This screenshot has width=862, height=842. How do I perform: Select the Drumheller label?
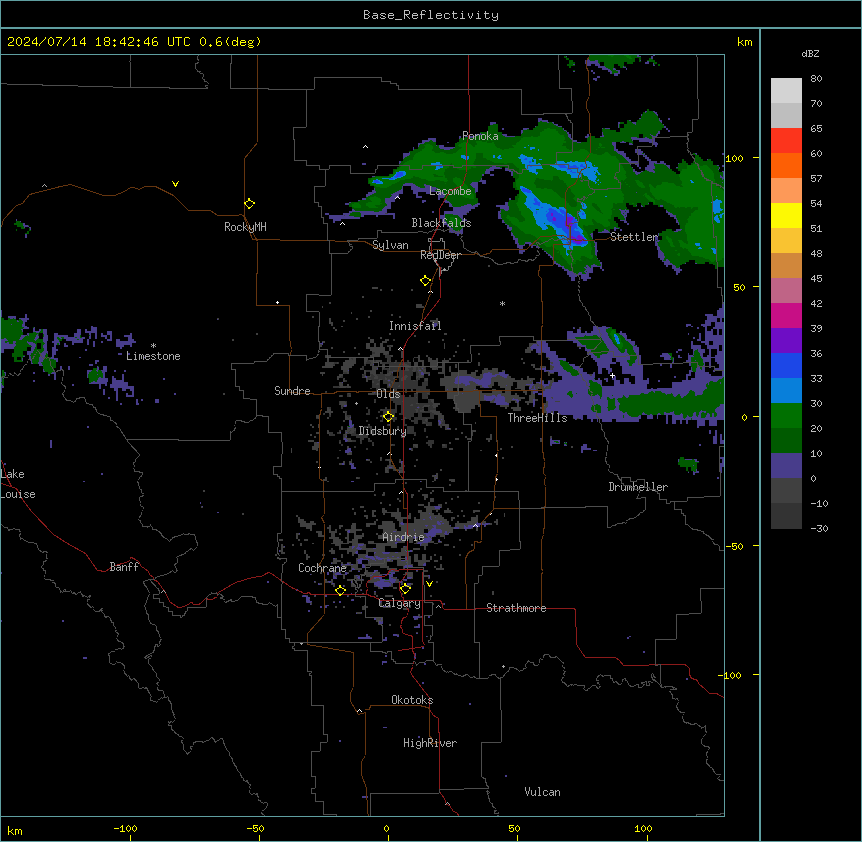coord(638,487)
